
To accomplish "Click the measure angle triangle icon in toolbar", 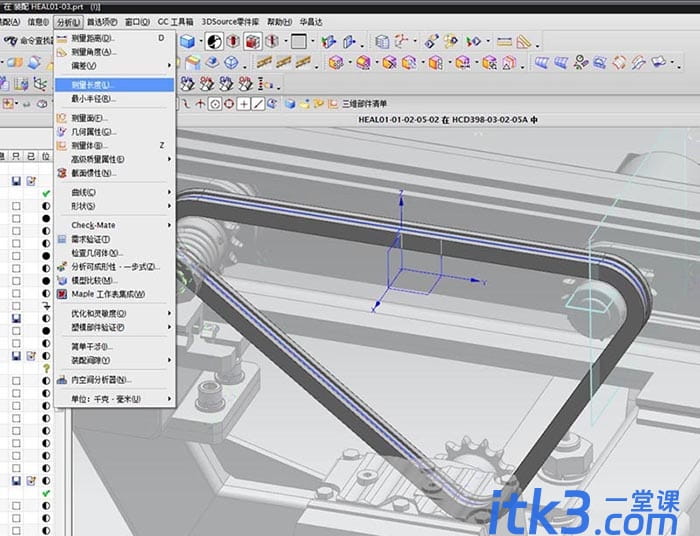I will (524, 42).
